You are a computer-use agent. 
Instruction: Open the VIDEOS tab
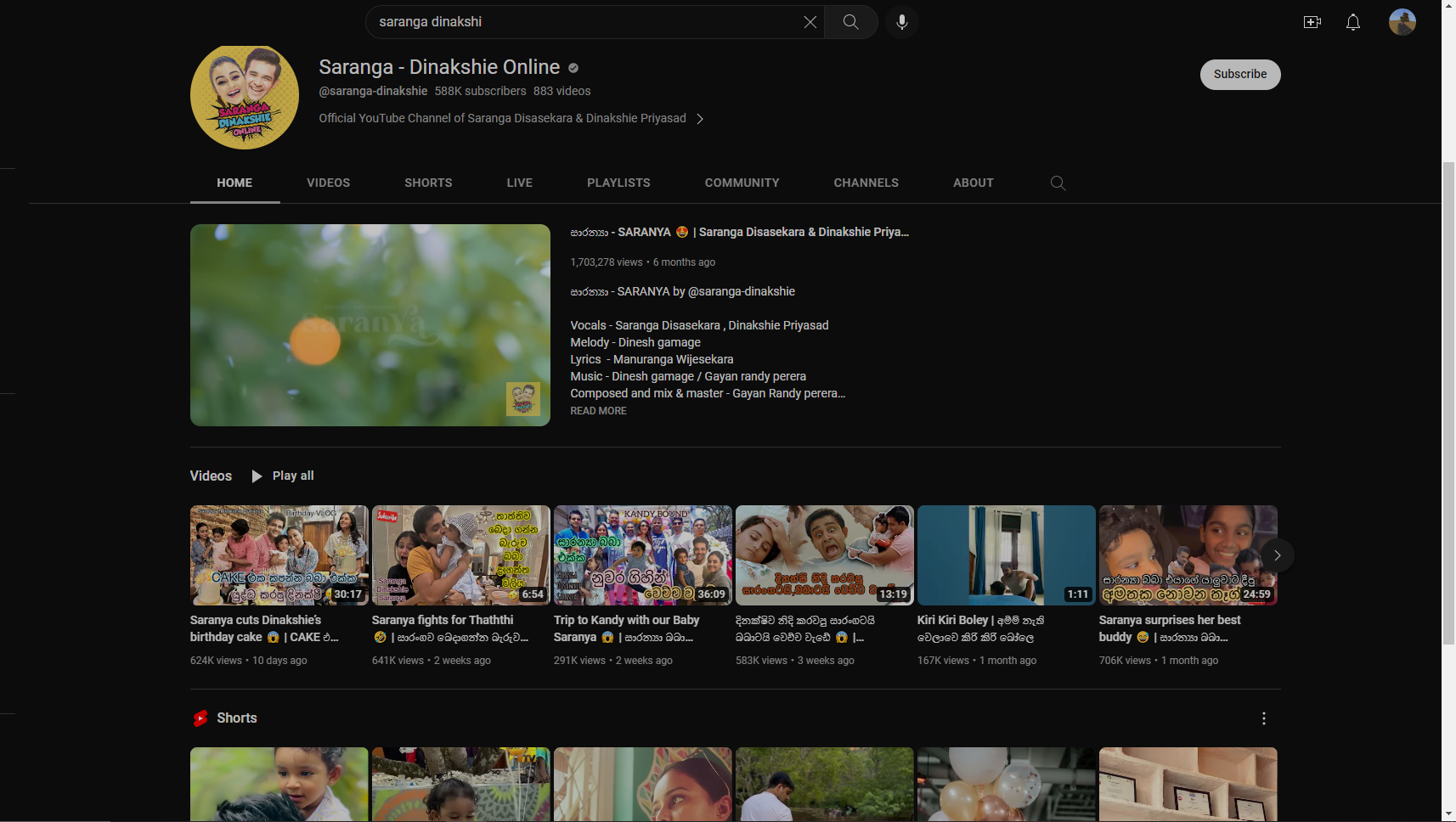point(329,183)
